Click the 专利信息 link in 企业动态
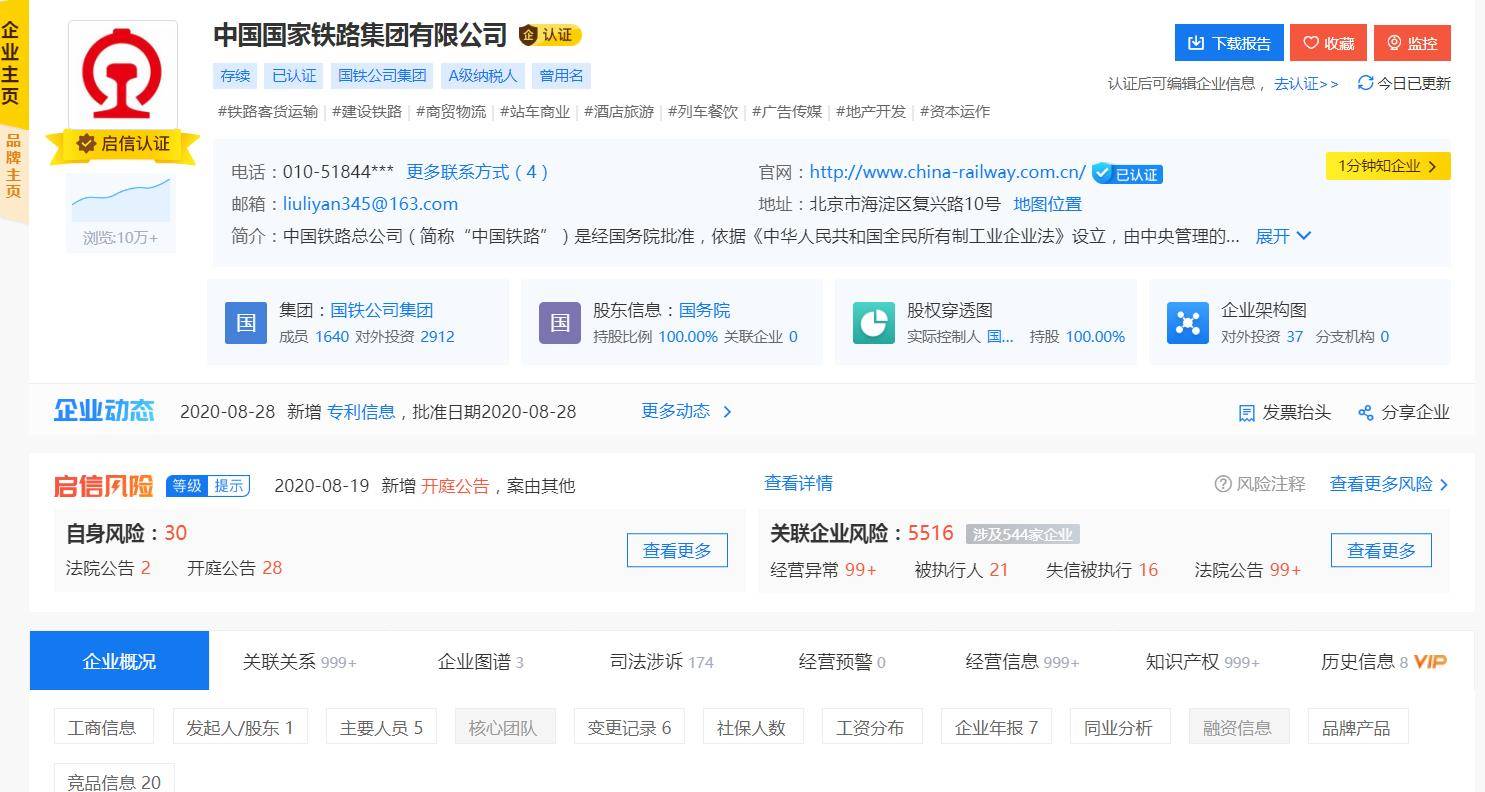The image size is (1485, 792). point(361,412)
